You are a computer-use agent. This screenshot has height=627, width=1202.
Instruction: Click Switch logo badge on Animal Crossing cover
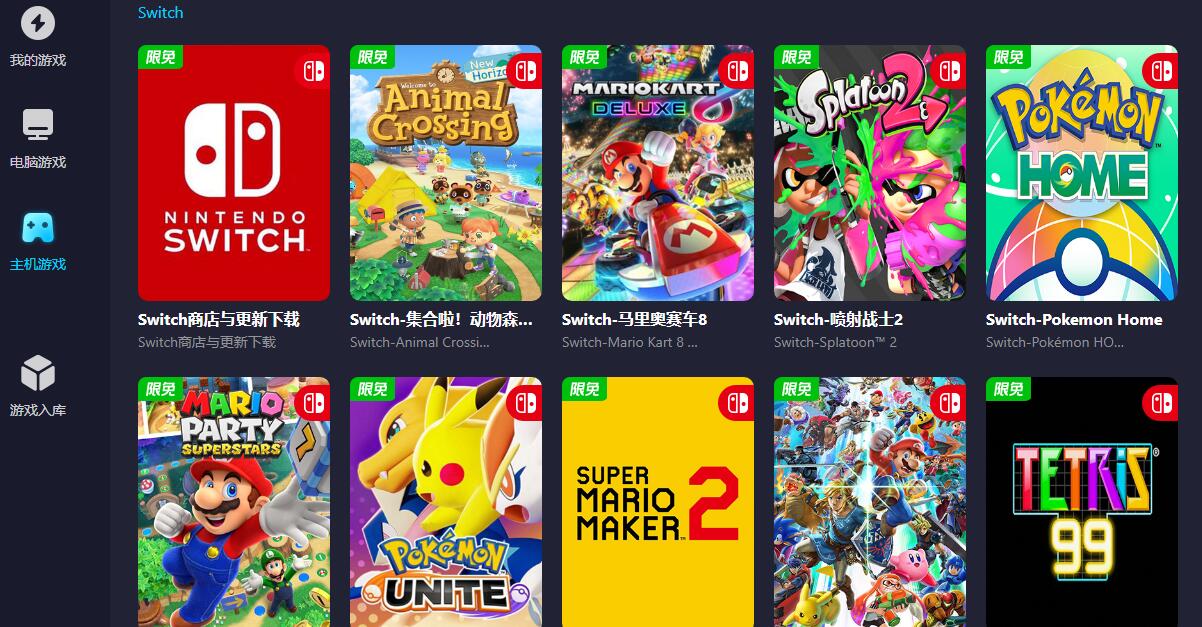tap(525, 70)
